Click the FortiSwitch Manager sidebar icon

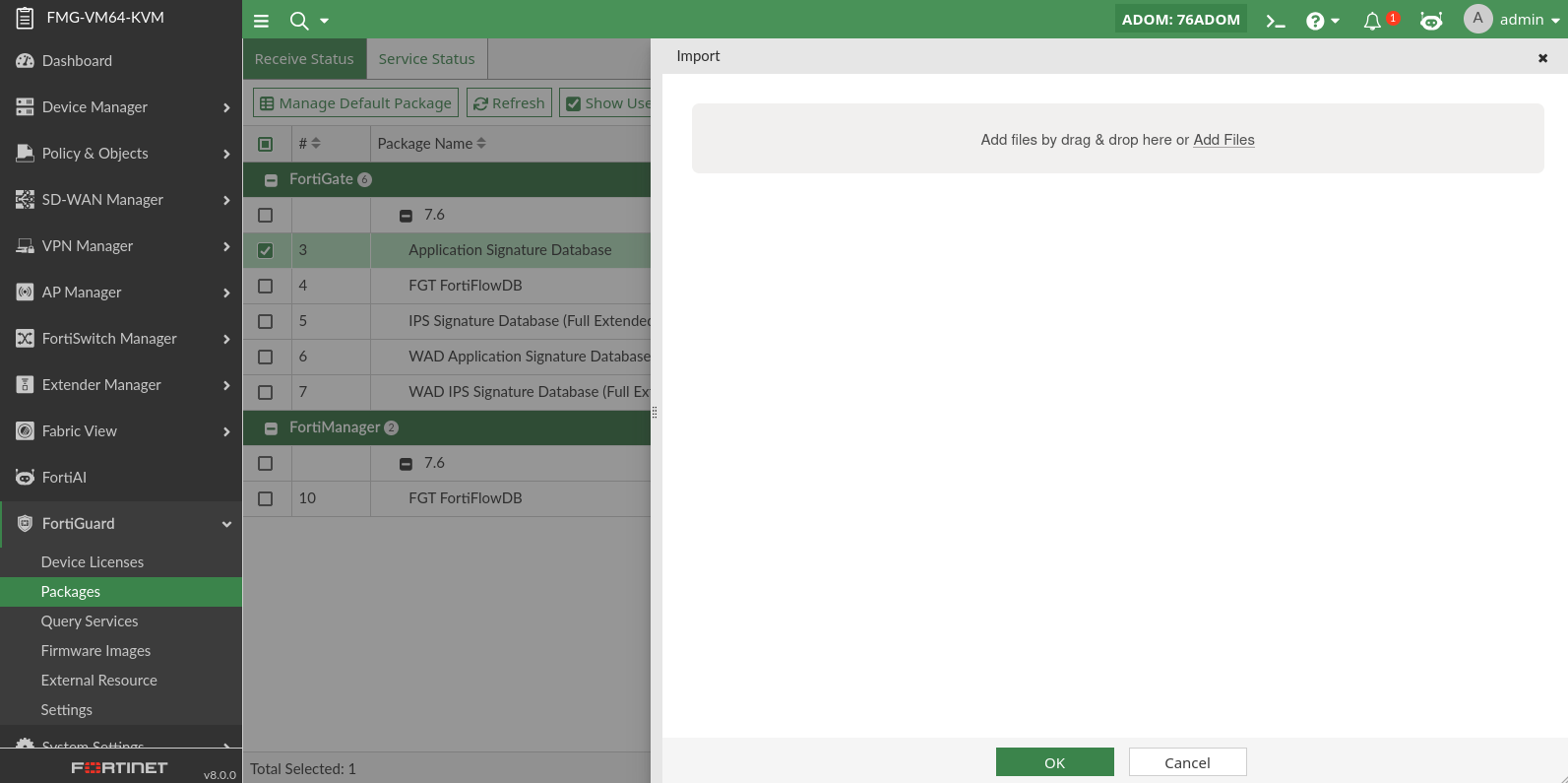[x=25, y=339]
